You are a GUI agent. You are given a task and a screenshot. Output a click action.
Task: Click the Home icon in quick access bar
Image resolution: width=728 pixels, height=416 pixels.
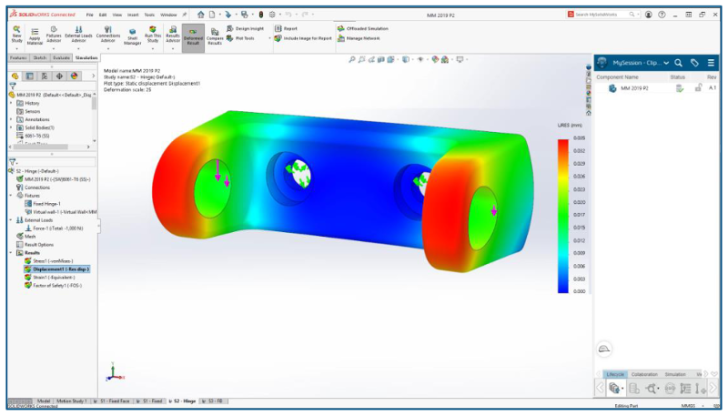[201, 15]
